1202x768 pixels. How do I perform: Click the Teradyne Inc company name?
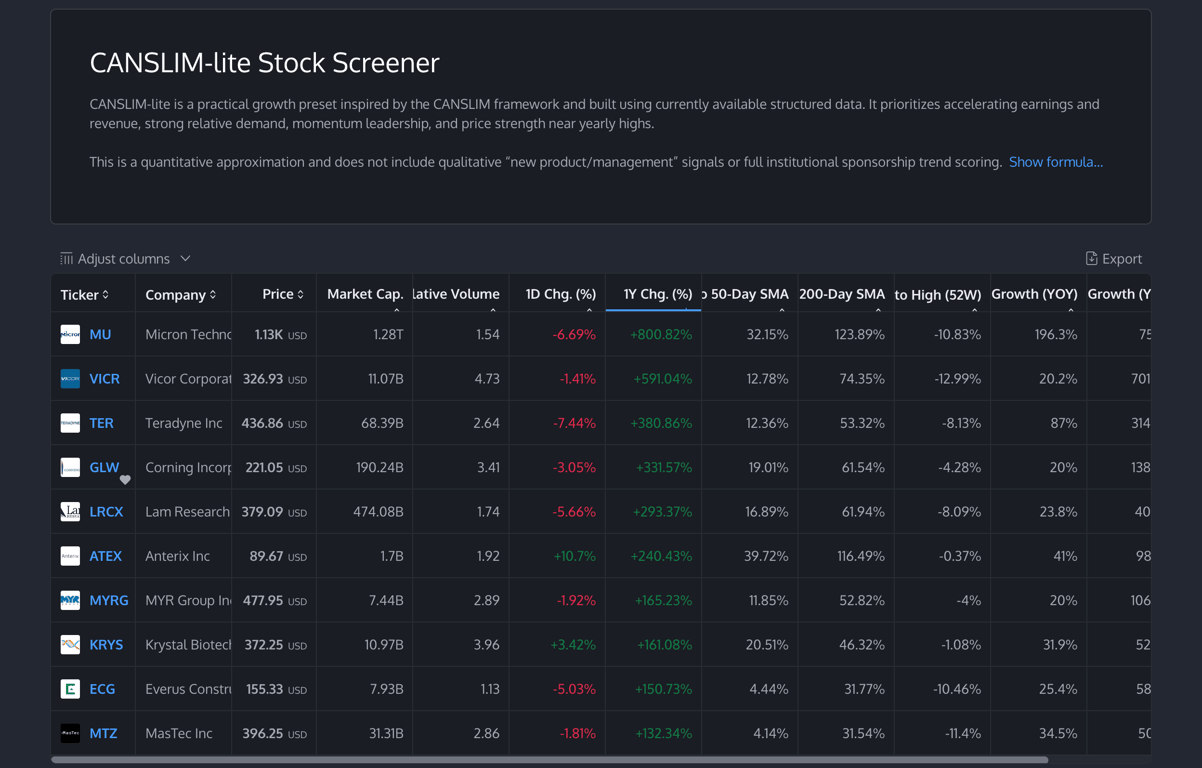184,423
